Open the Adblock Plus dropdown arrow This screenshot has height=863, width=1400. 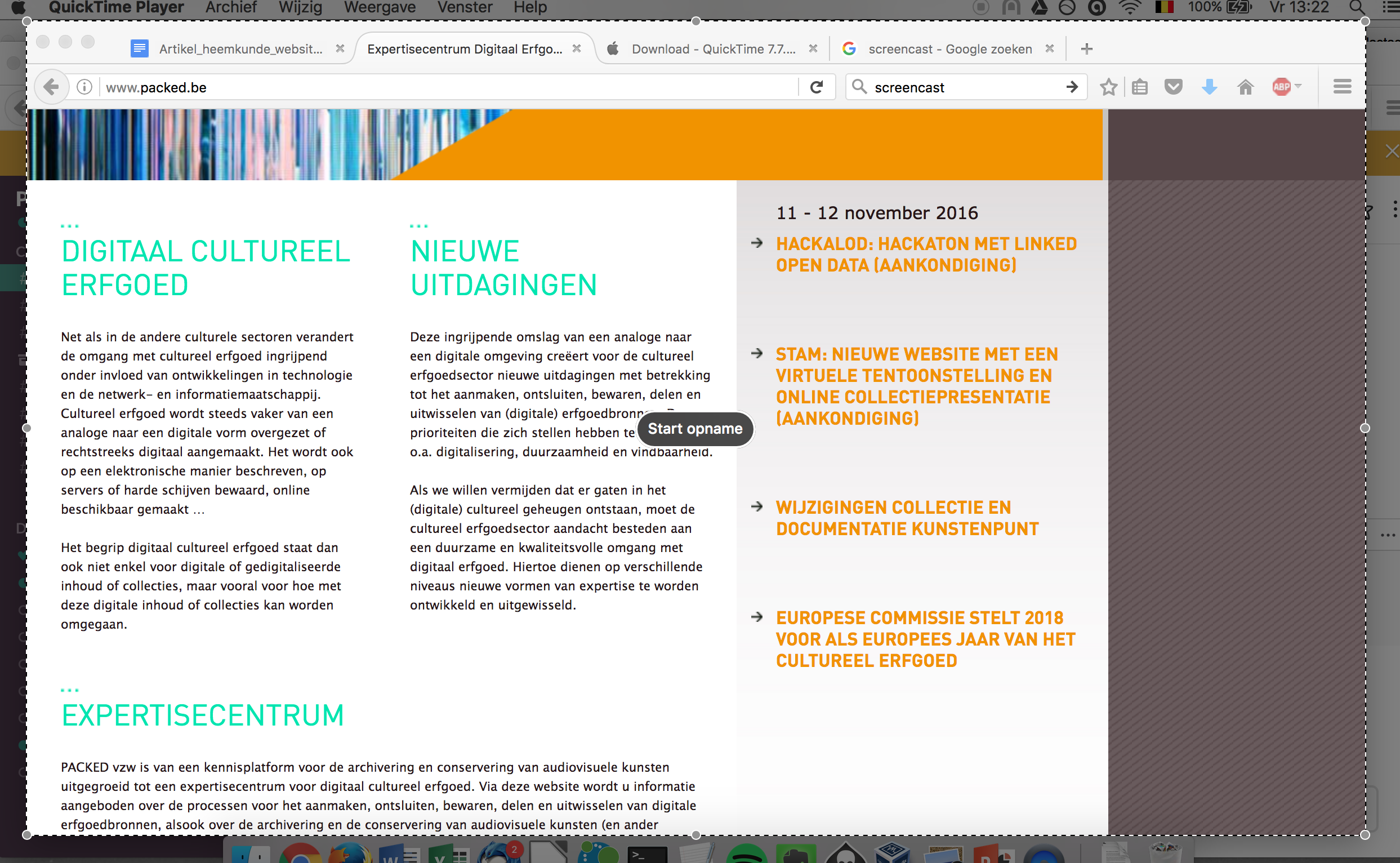(1298, 87)
